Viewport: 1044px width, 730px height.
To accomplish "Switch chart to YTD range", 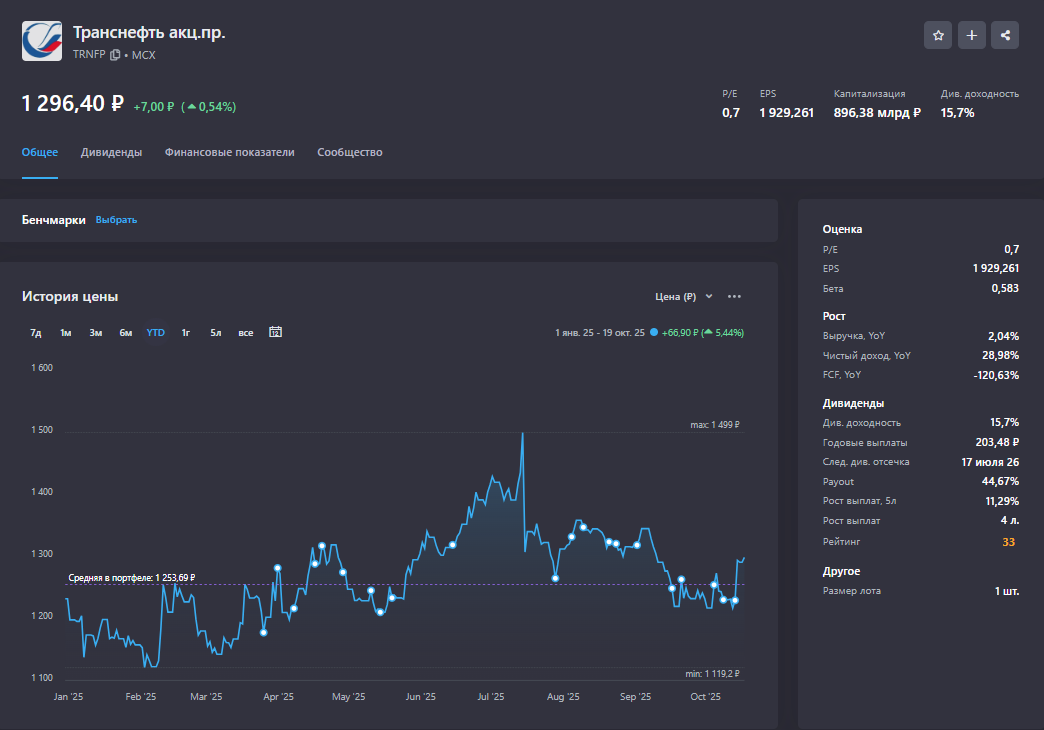I will pos(155,333).
